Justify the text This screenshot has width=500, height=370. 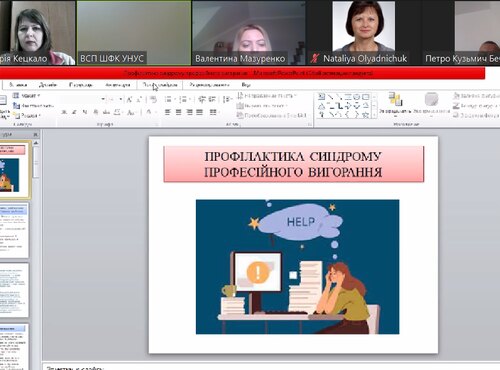point(200,112)
